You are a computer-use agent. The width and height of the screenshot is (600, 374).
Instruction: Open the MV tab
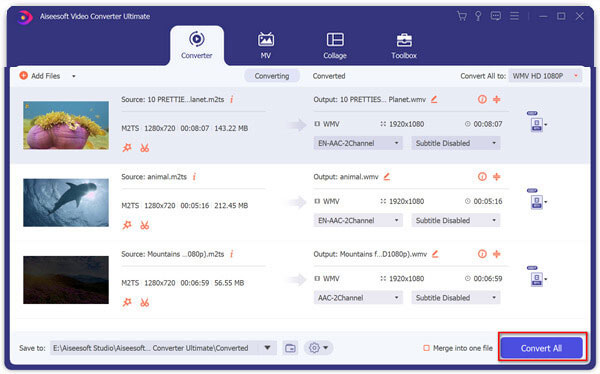pyautogui.click(x=266, y=46)
